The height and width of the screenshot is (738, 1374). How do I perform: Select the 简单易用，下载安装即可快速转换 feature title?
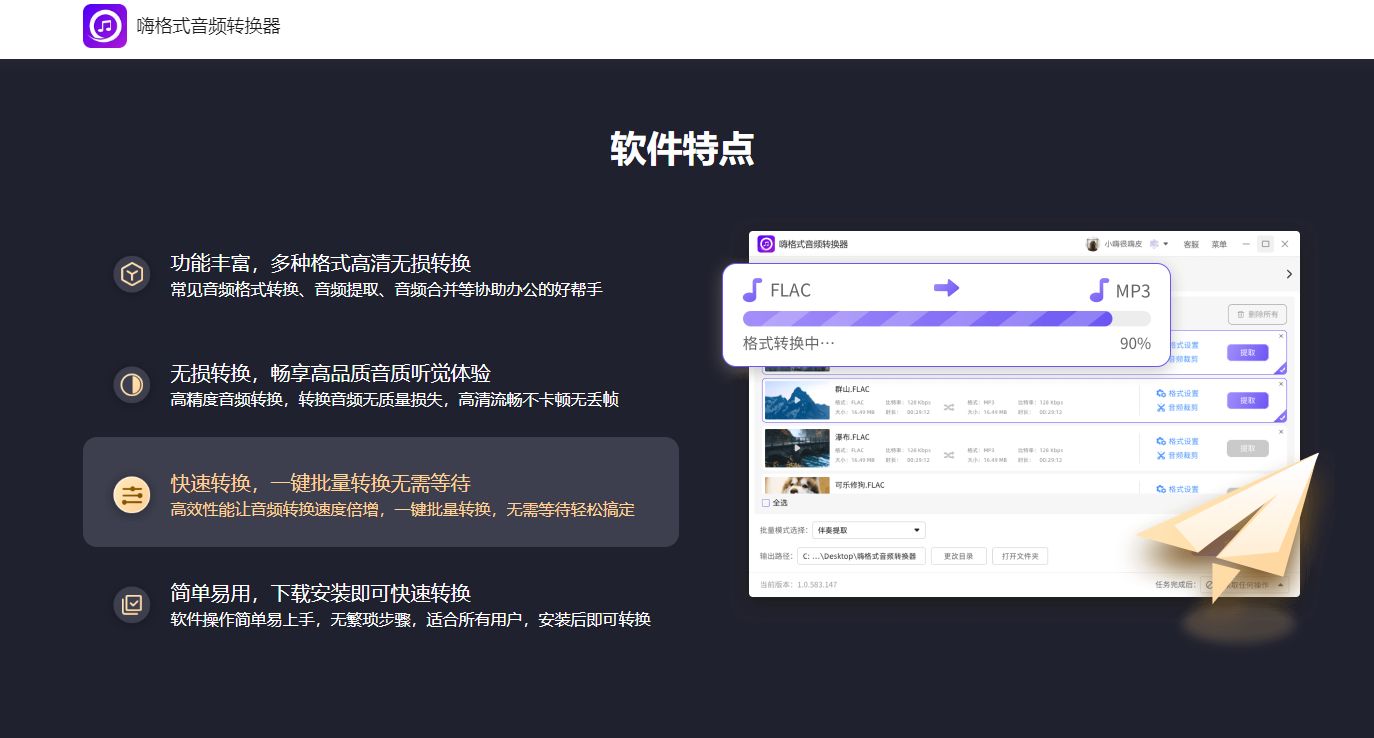coord(320,593)
